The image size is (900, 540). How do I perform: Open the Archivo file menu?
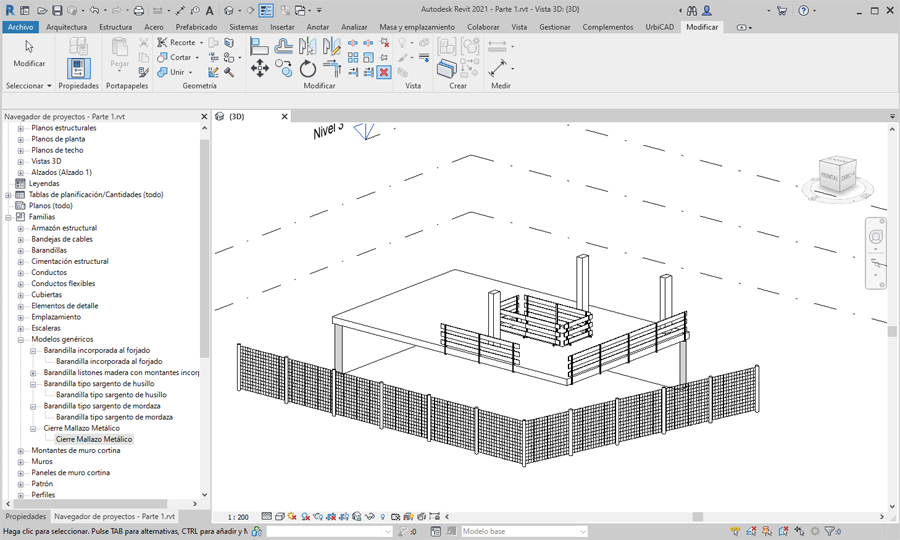(x=20, y=27)
